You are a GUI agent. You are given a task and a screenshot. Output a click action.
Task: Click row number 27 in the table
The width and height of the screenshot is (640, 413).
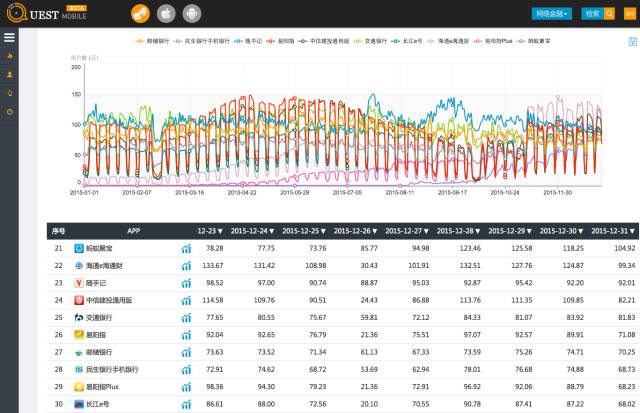[59, 352]
